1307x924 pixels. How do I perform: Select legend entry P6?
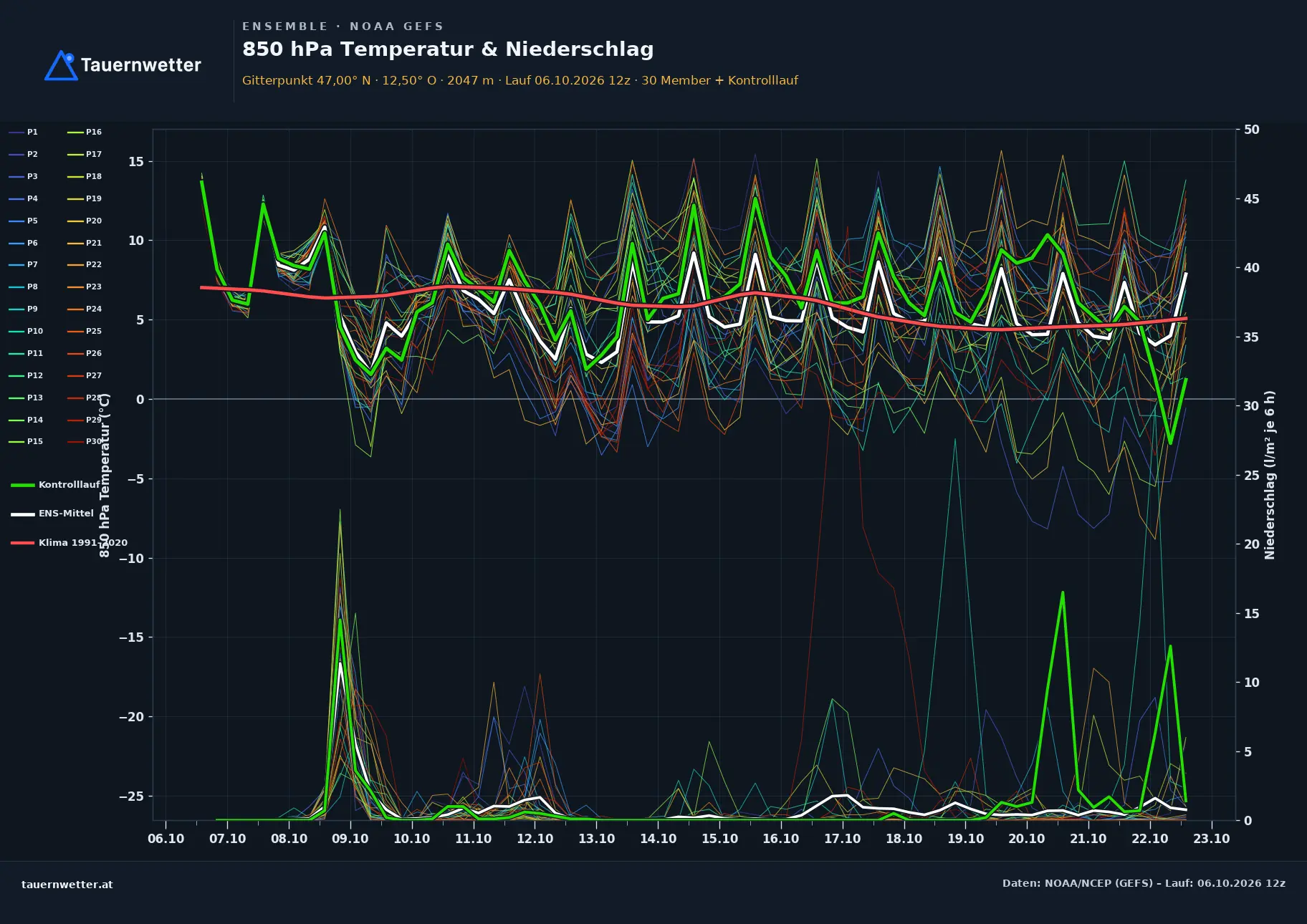tap(24, 243)
